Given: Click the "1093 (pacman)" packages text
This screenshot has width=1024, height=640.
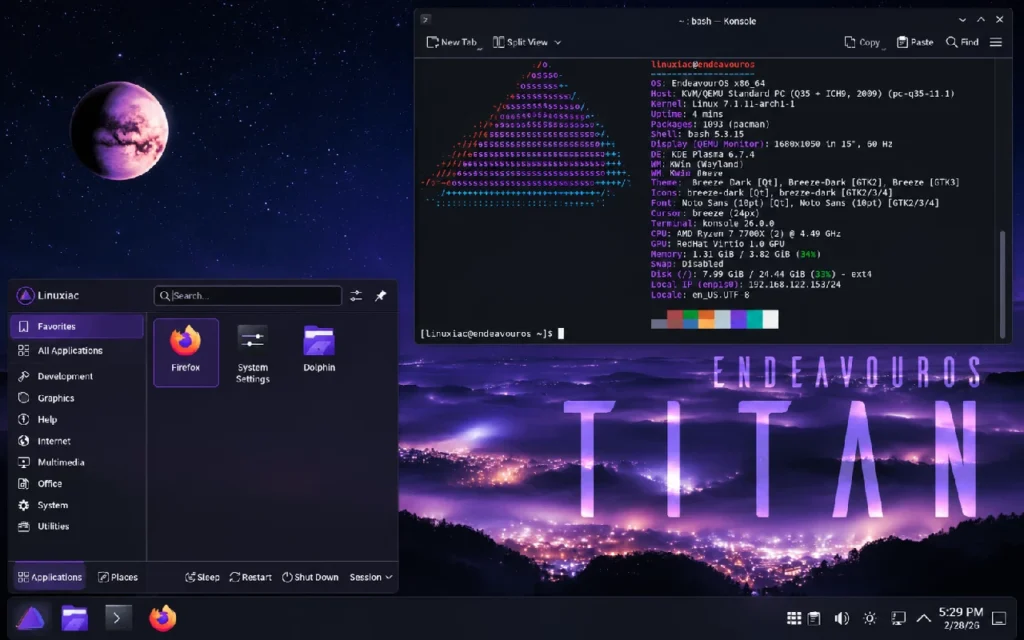Looking at the screenshot, I should 736,124.
